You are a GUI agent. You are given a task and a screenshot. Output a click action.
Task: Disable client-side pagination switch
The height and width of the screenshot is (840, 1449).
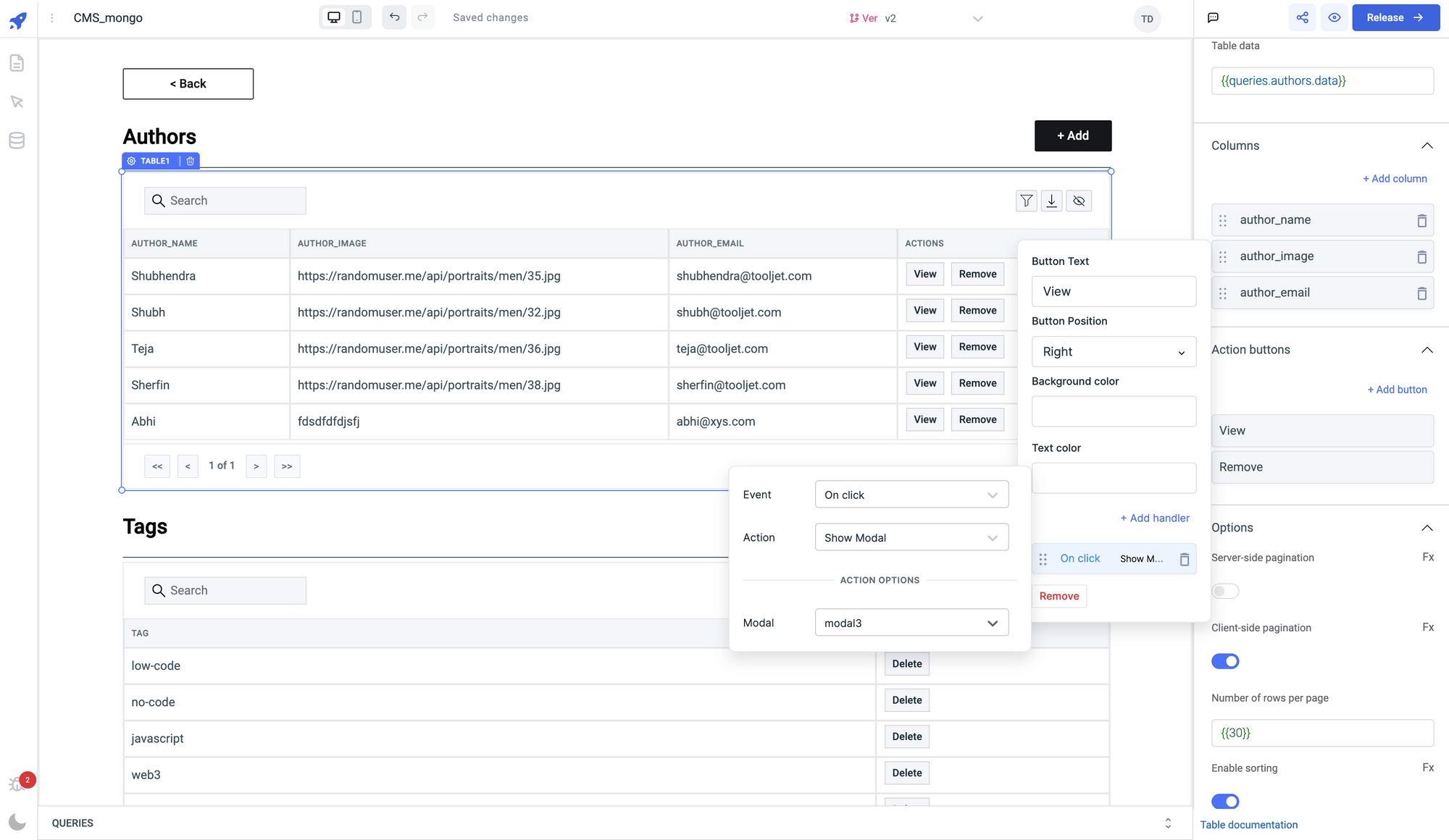(1225, 661)
